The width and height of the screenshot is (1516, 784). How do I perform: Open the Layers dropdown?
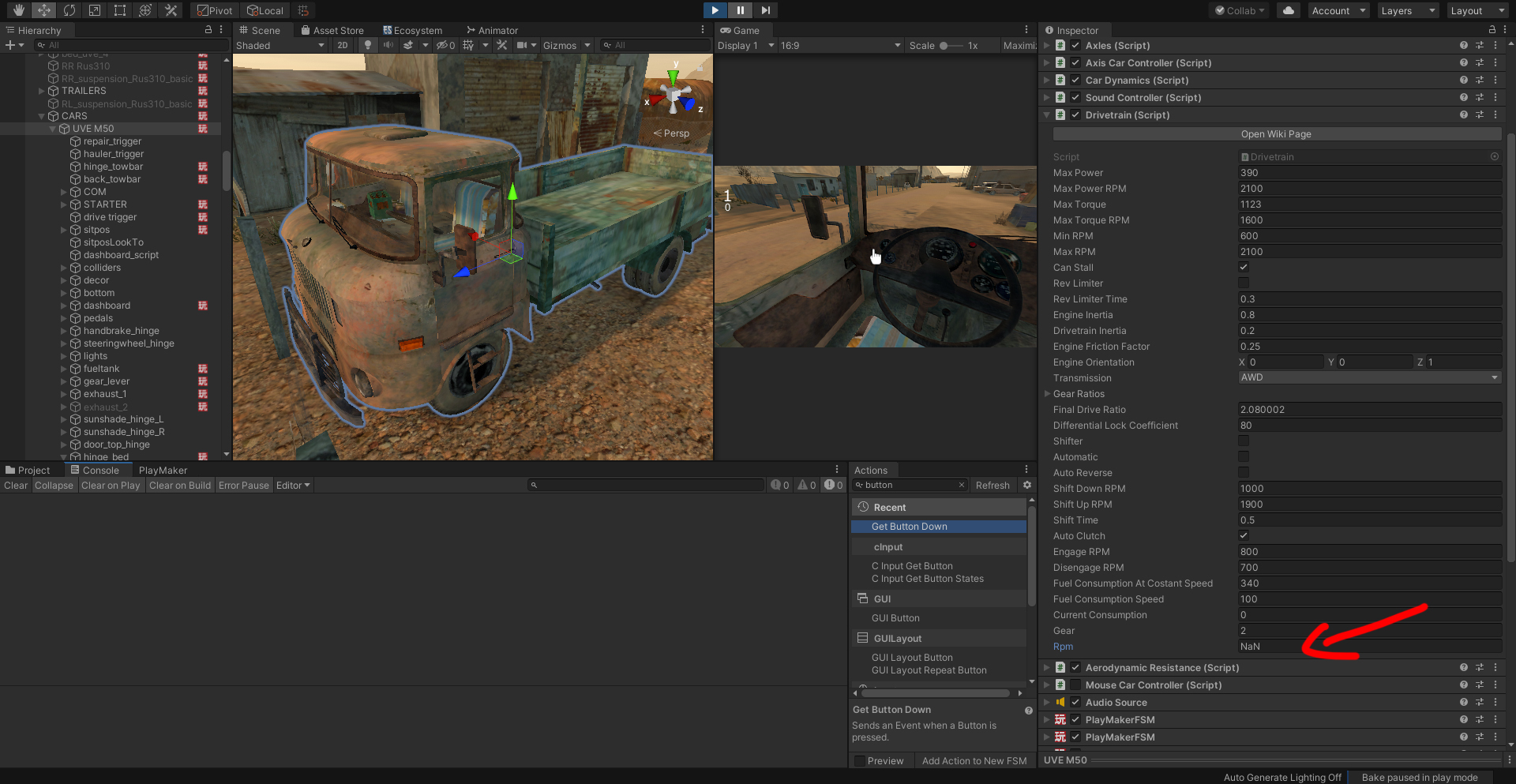[1409, 10]
